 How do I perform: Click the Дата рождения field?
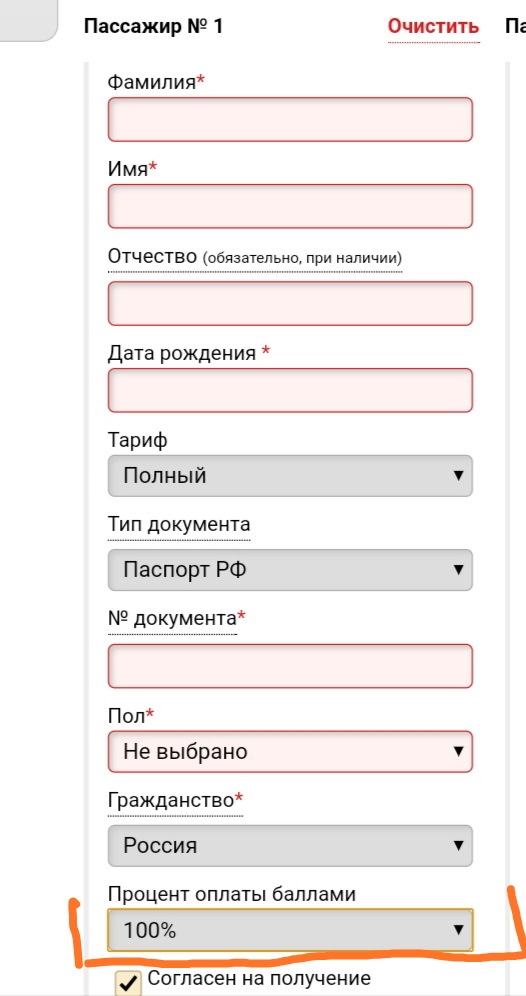pos(290,390)
